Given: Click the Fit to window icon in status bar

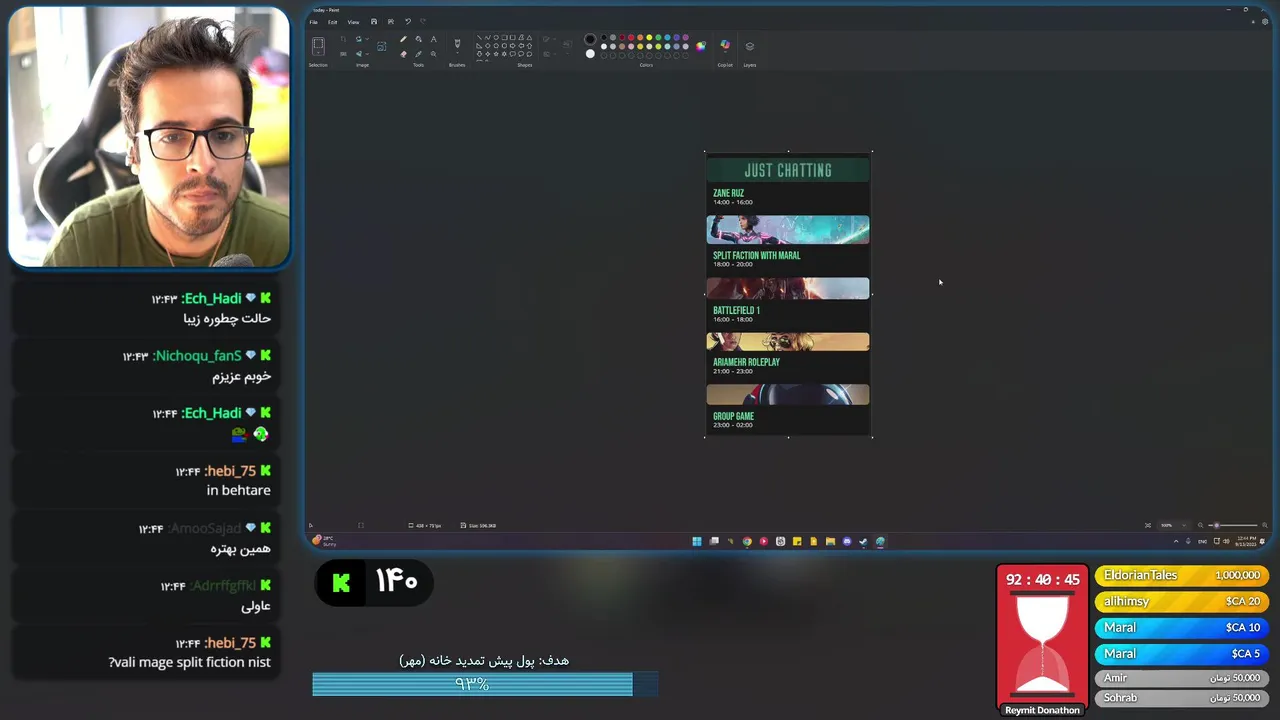Looking at the screenshot, I should click(x=1148, y=525).
